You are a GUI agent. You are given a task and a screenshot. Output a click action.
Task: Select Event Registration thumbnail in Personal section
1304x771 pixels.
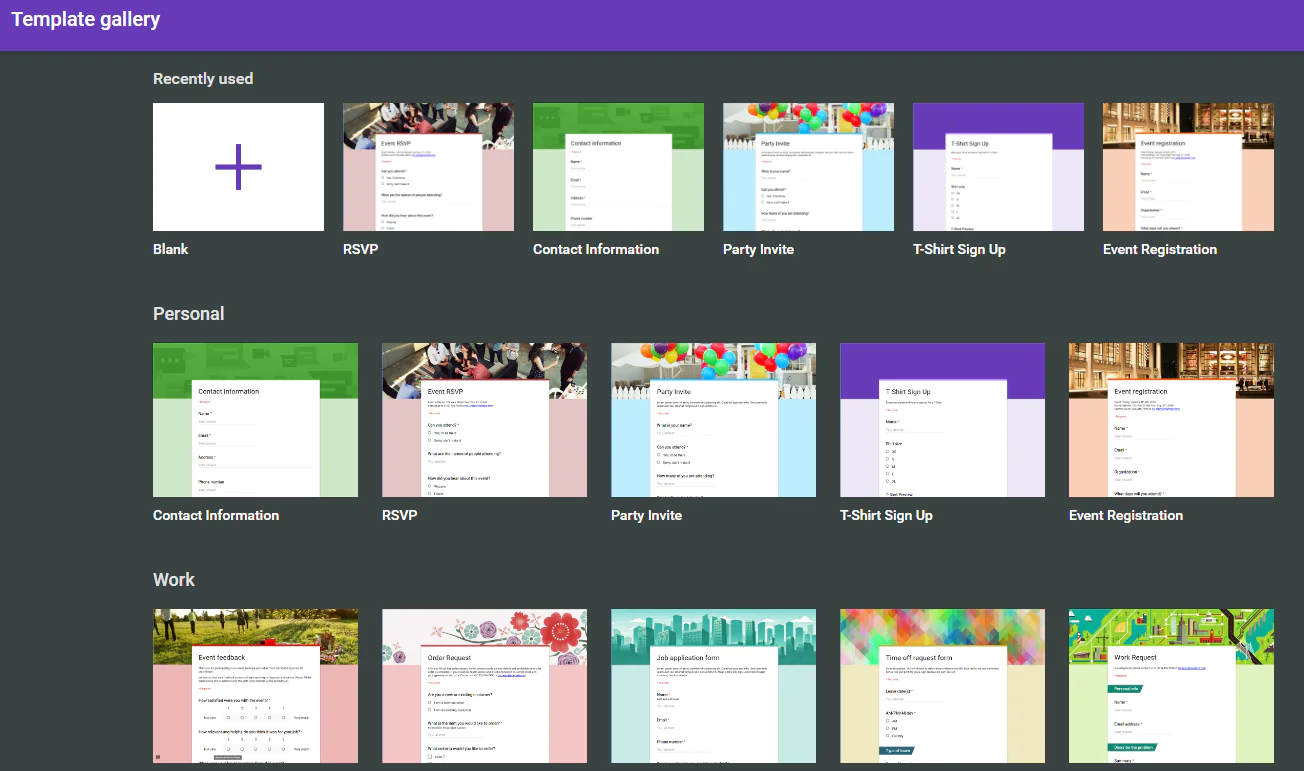point(1171,420)
